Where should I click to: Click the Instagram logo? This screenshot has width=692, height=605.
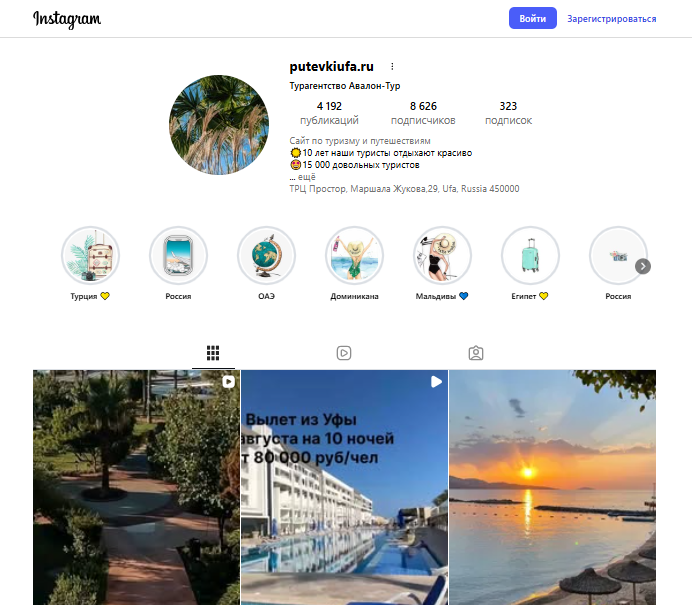pyautogui.click(x=67, y=19)
